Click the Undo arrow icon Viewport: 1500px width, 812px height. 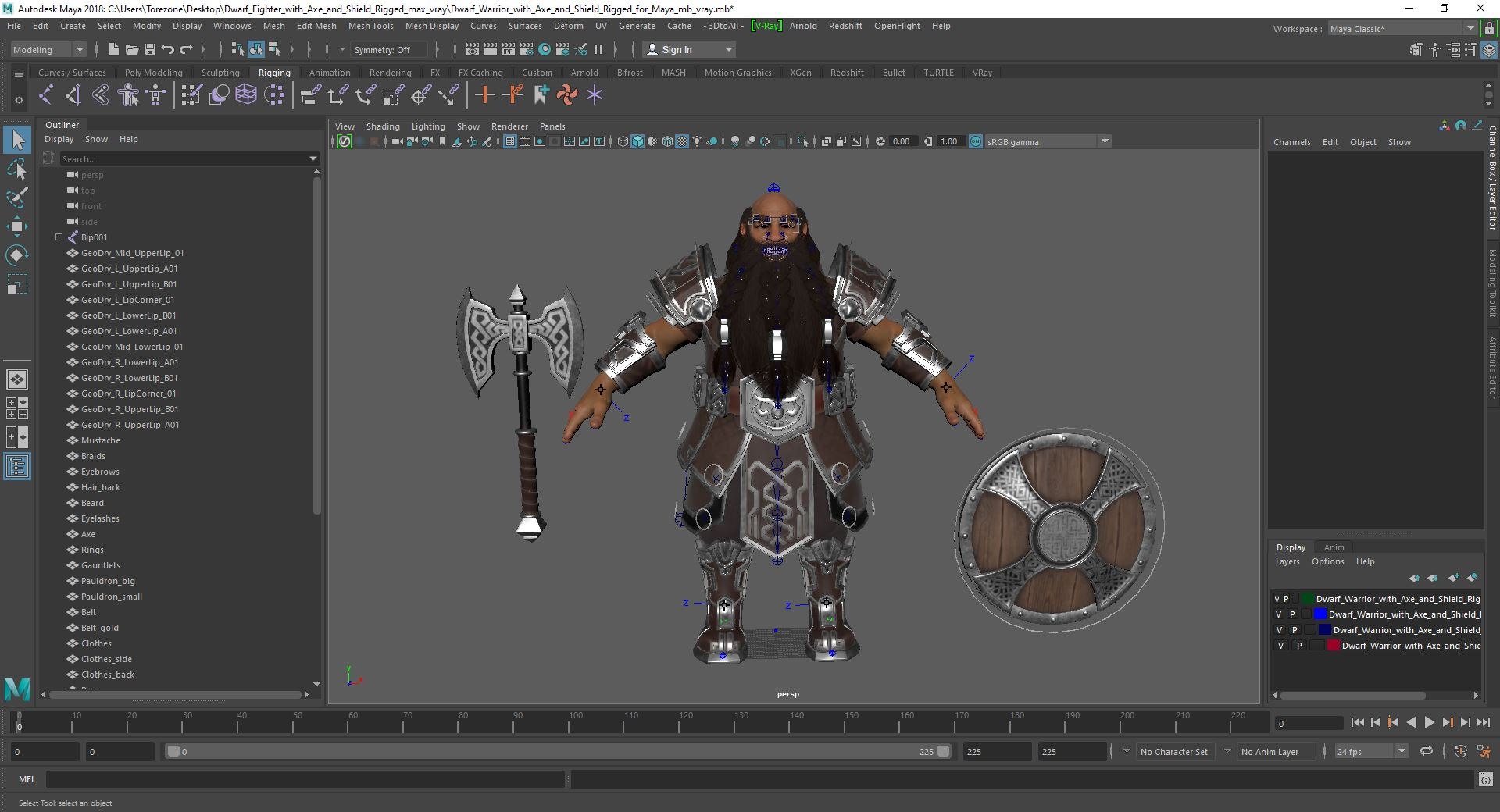click(x=167, y=49)
